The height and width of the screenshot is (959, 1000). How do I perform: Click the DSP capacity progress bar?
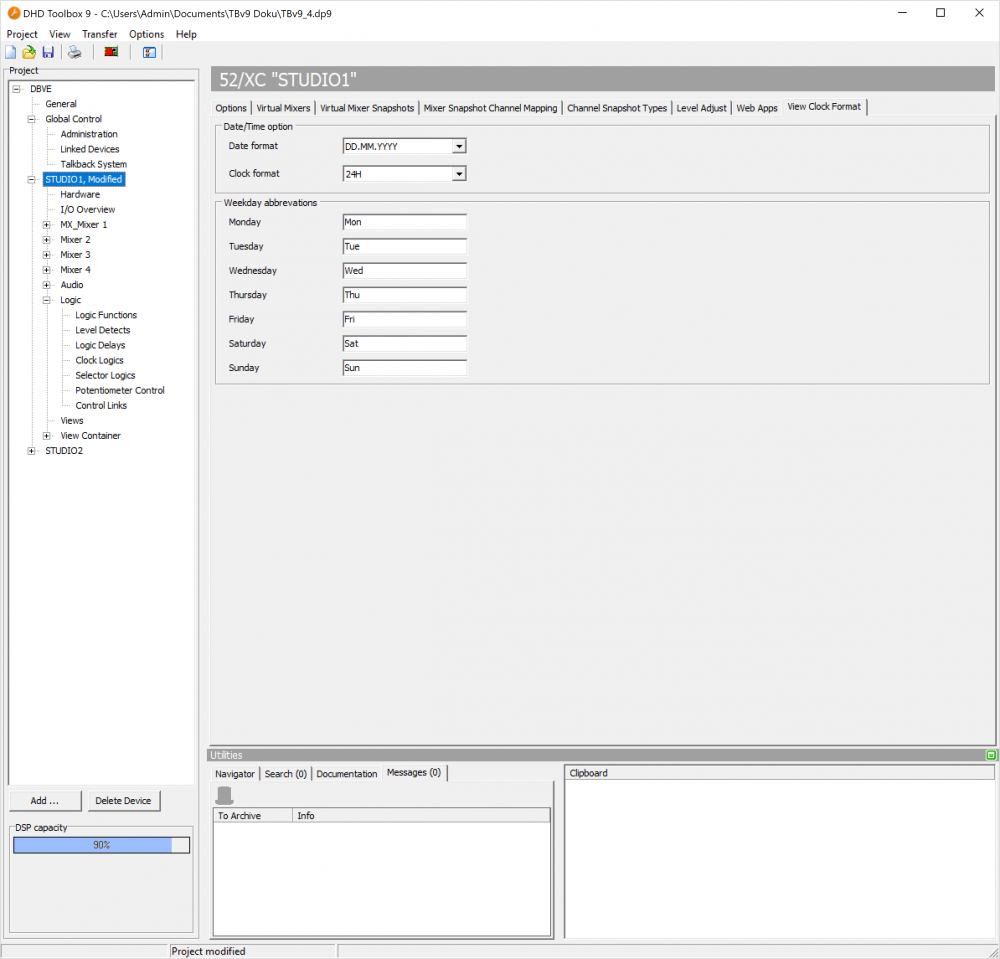[101, 845]
